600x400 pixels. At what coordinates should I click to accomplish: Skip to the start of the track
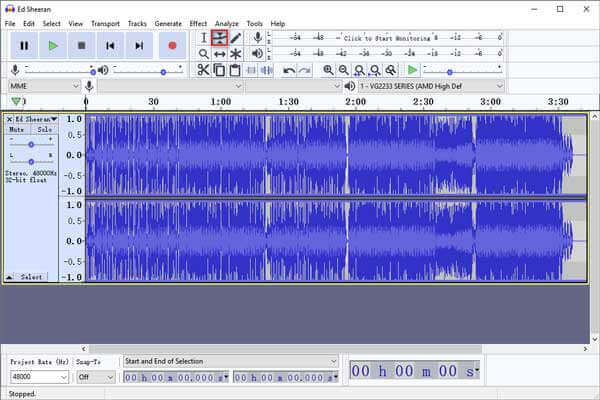[110, 46]
